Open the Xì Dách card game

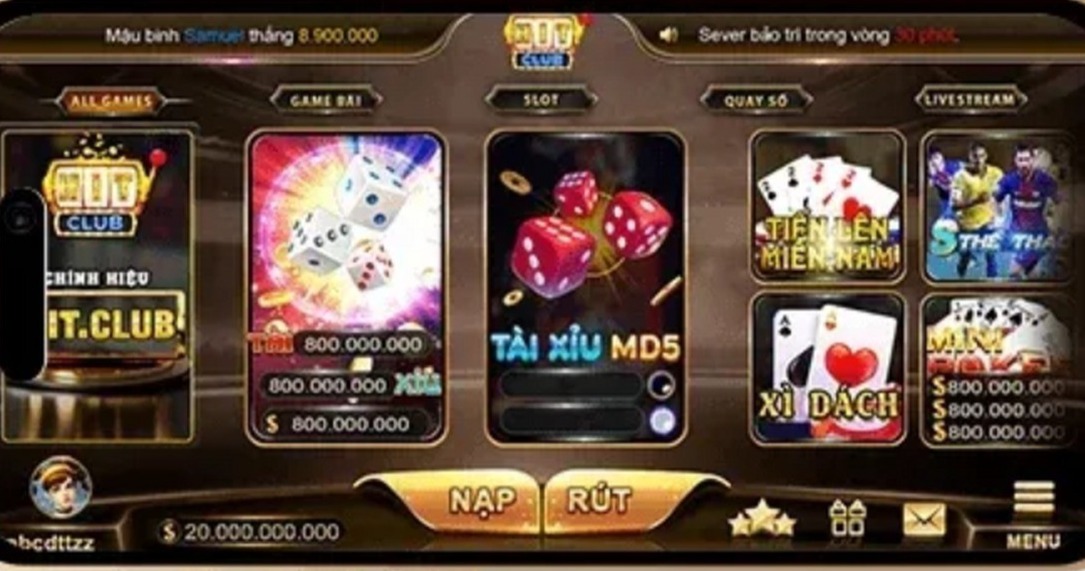tap(828, 369)
